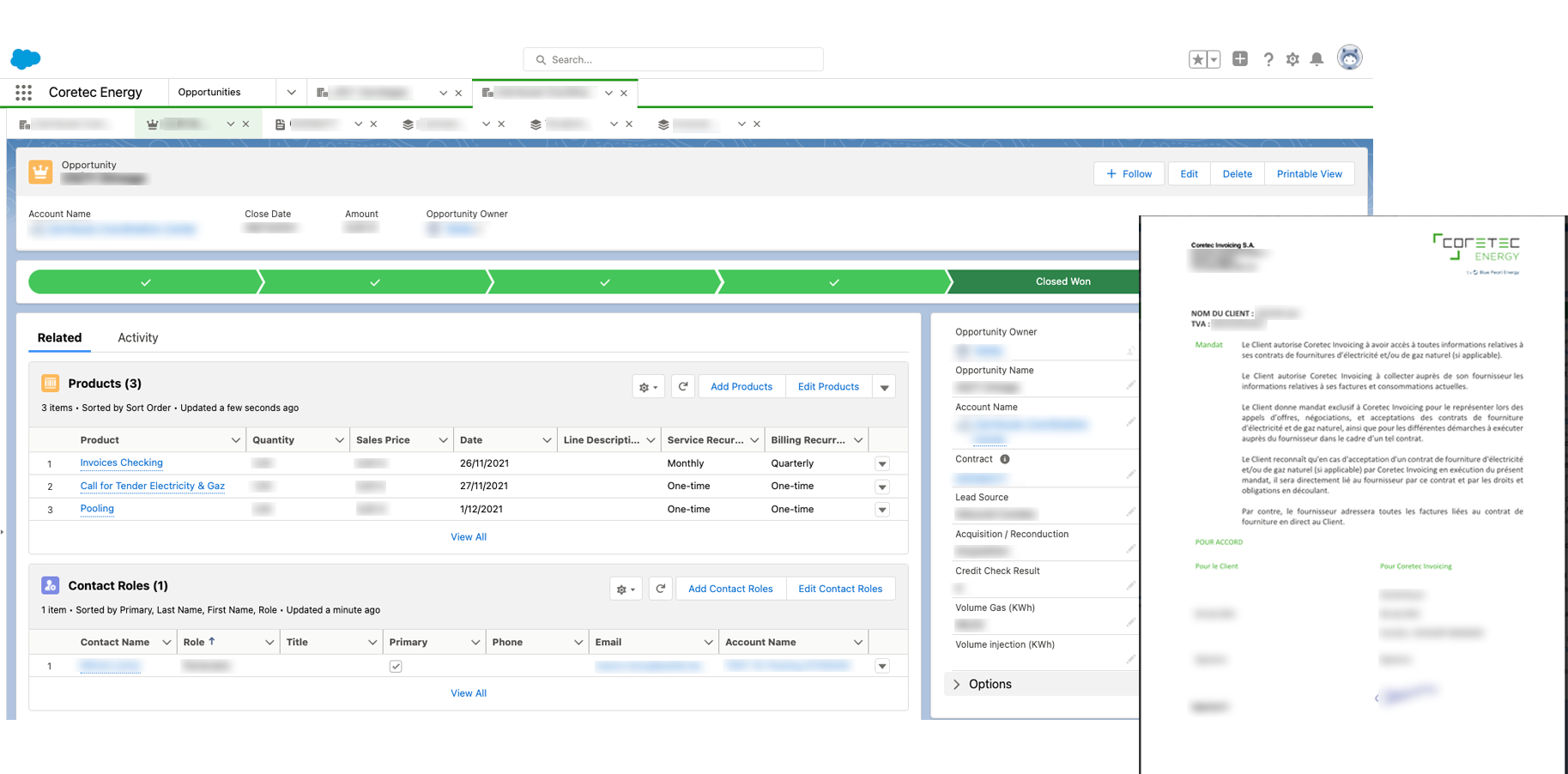Open the Opportunities navigation dropdown chevron
Image resolution: width=1568 pixels, height=774 pixels.
(x=291, y=93)
